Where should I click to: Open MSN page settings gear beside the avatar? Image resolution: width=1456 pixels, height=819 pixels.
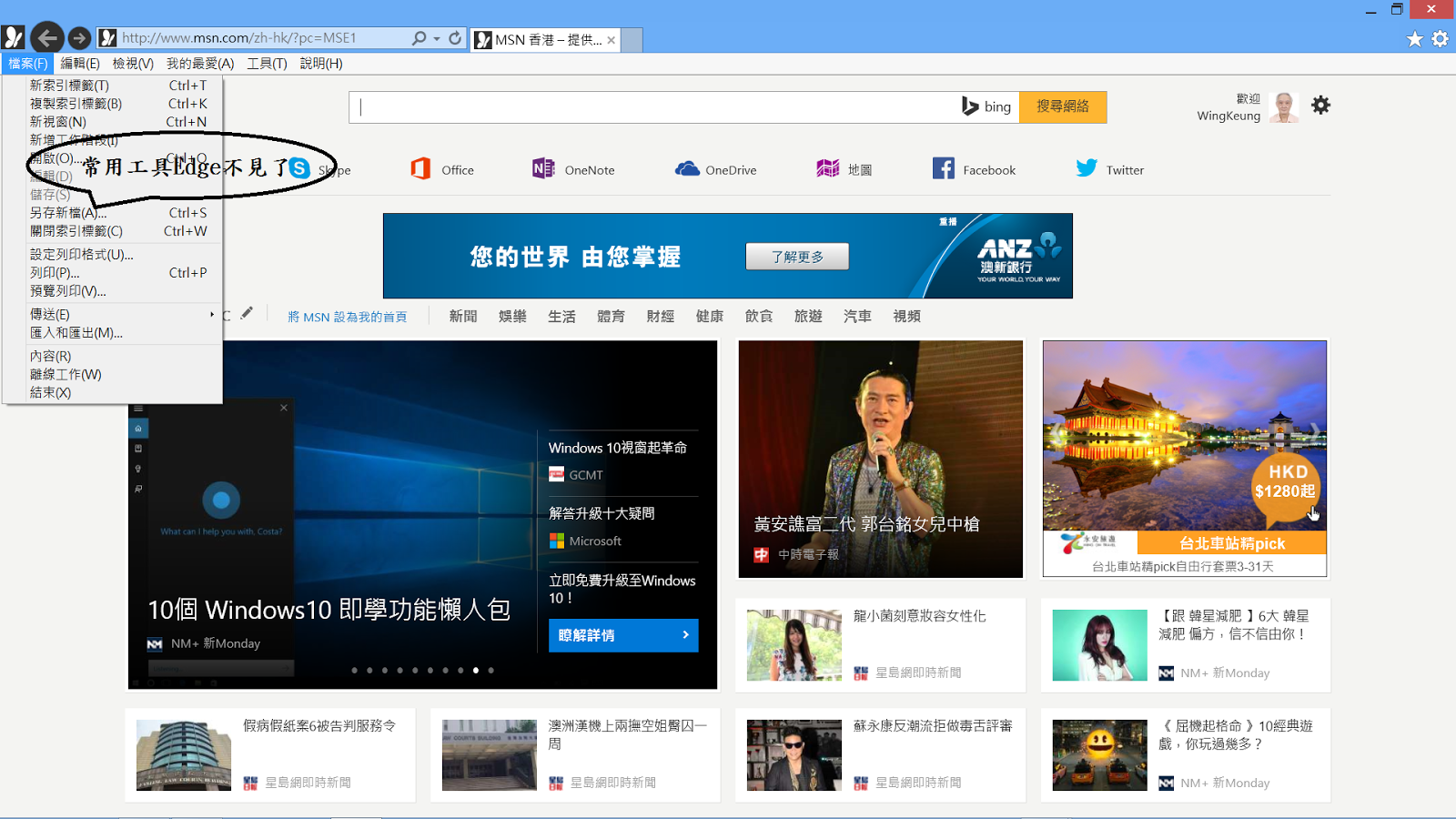coord(1320,106)
